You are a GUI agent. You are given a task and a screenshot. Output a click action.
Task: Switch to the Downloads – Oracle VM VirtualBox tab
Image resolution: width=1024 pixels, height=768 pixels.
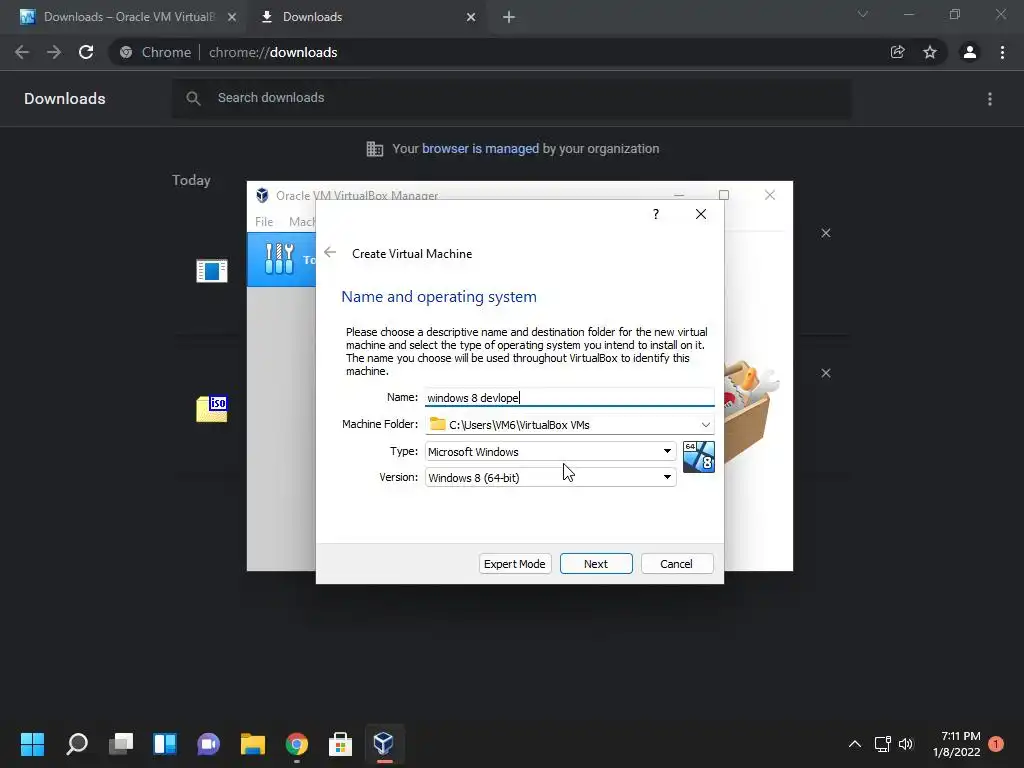122,17
